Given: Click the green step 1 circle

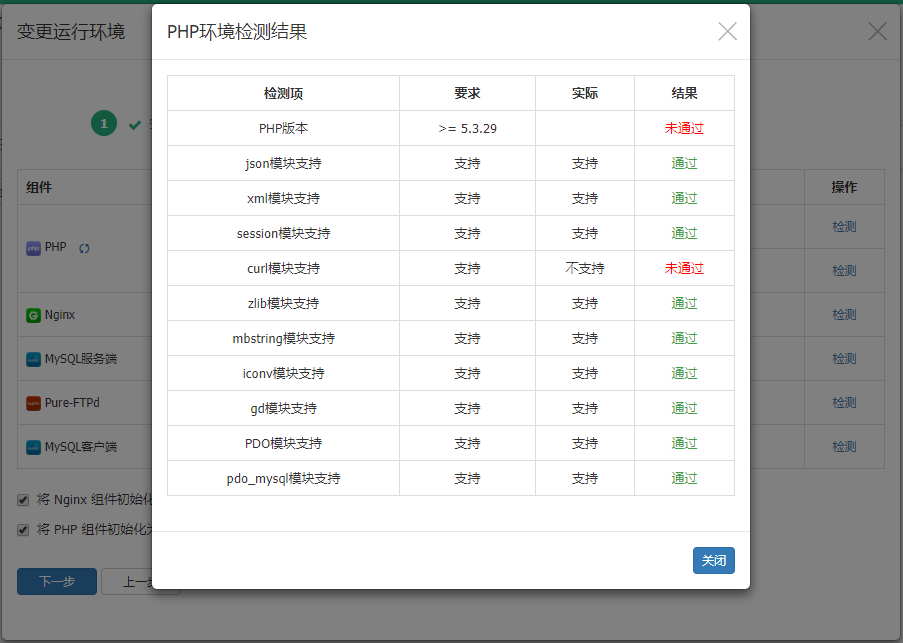Looking at the screenshot, I should [104, 124].
